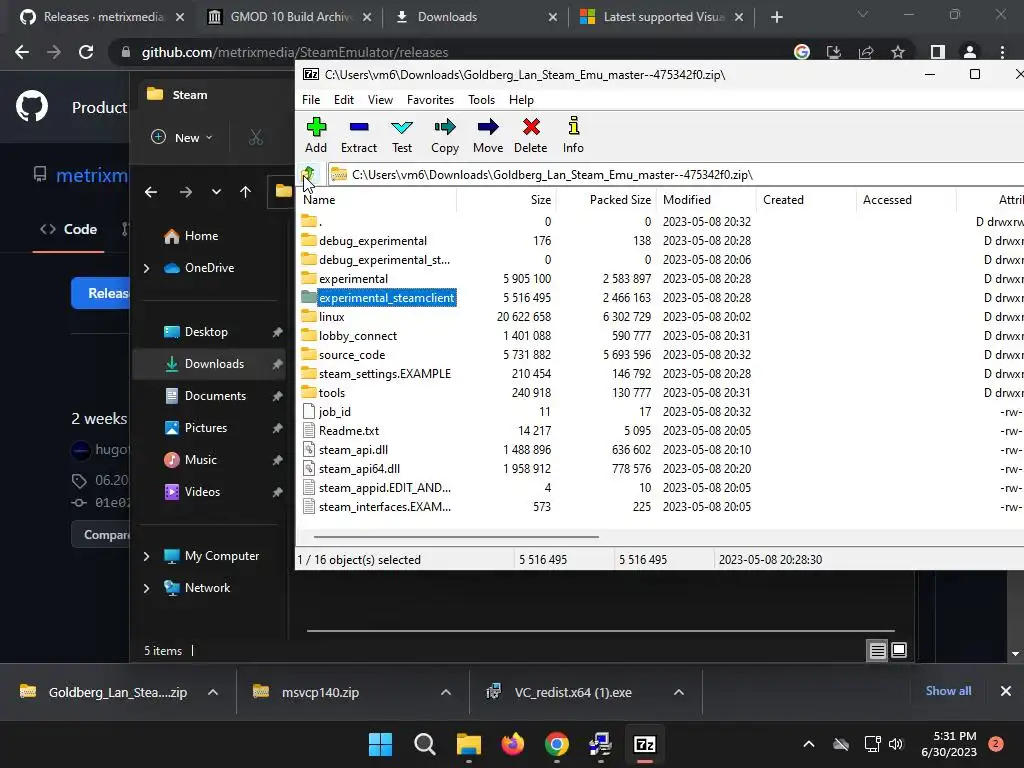This screenshot has width=1024, height=768.
Task: Open the Edit menu in 7-Zip
Action: (x=344, y=100)
